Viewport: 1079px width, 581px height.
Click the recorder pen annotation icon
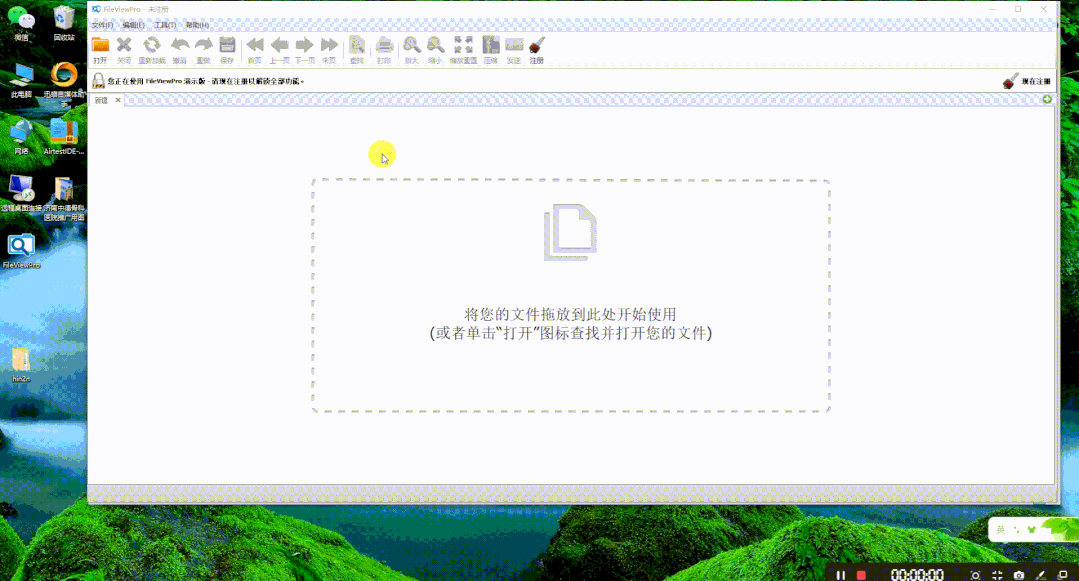coord(1040,575)
